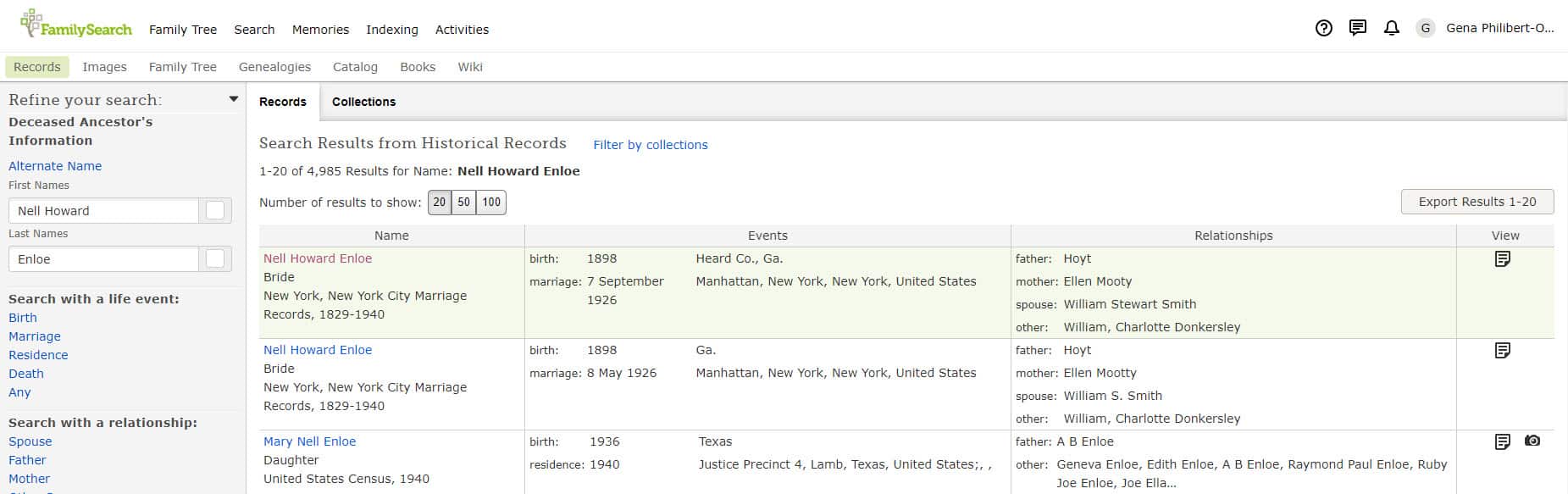Image resolution: width=1568 pixels, height=494 pixels.
Task: Add a Marriage life event filter
Action: click(35, 336)
